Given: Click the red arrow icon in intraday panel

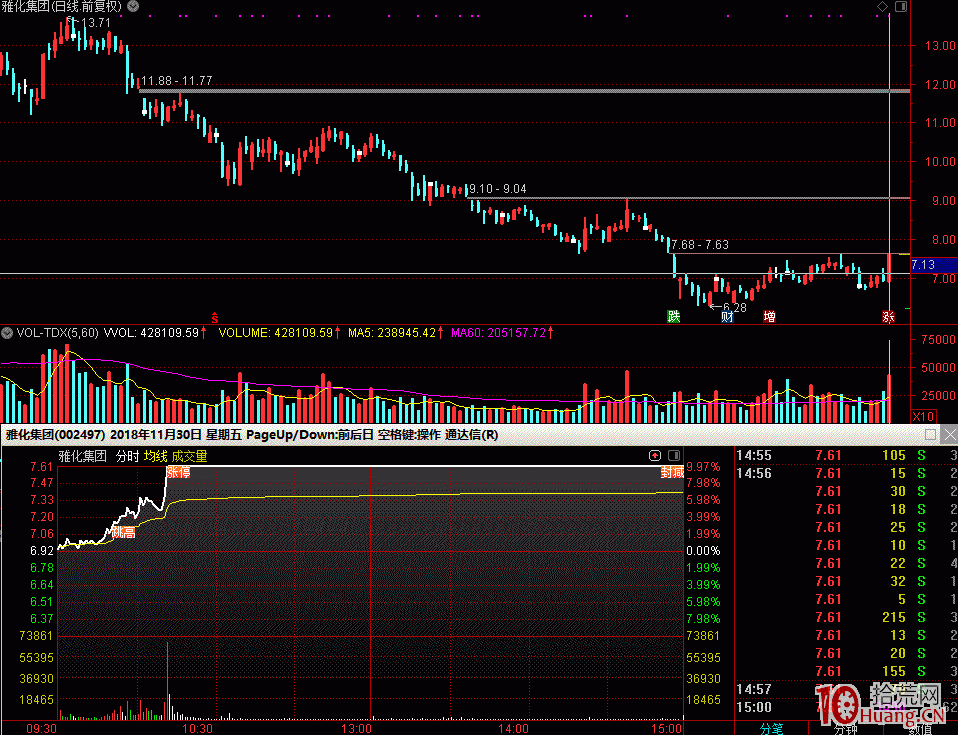Looking at the screenshot, I should coord(655,455).
